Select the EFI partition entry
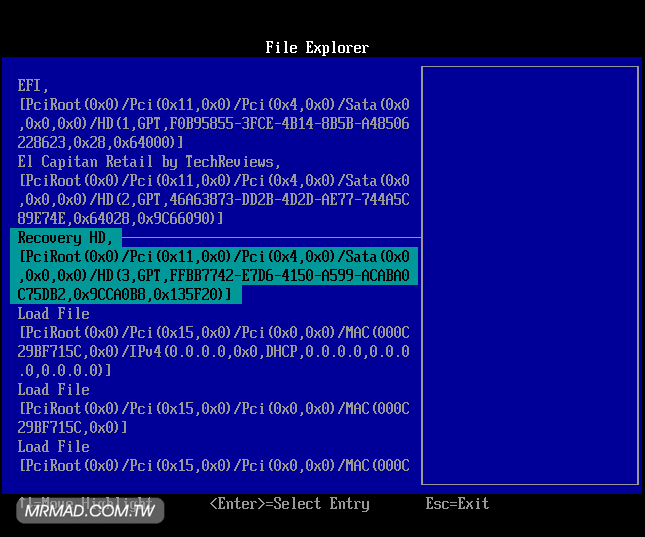Image resolution: width=645 pixels, height=537 pixels. coord(34,86)
